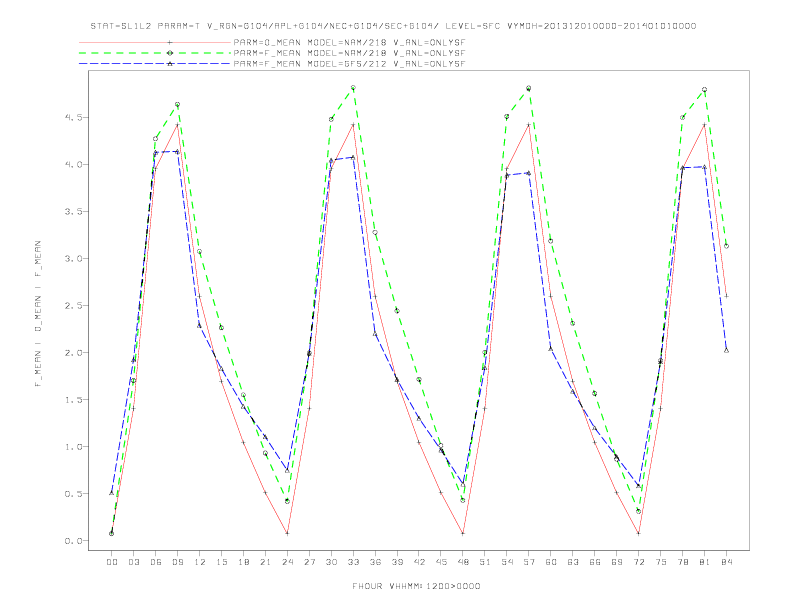Click x-axis tick label 33

coord(353,562)
